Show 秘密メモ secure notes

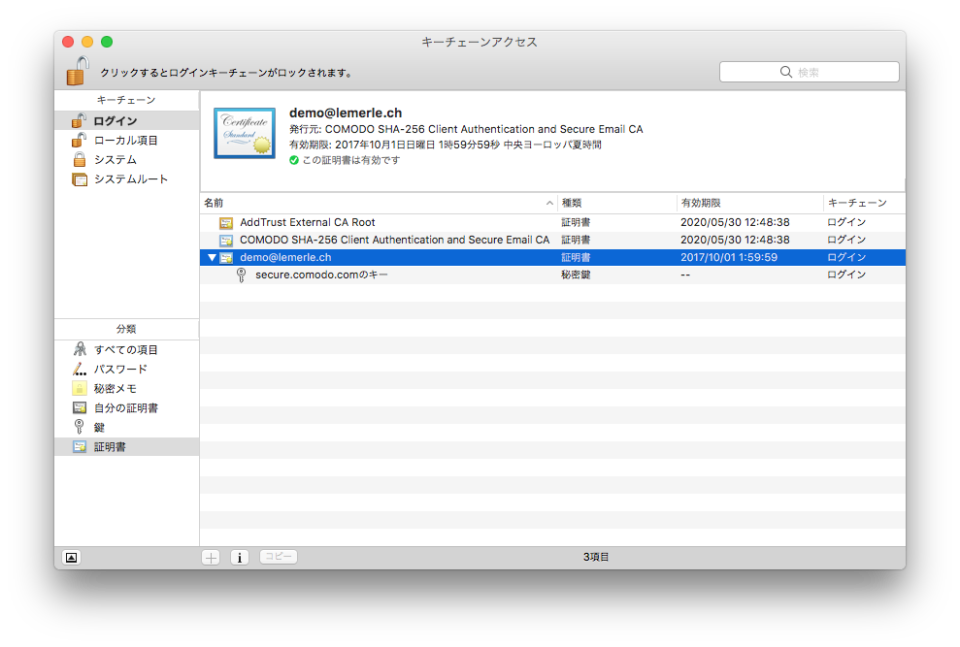pos(115,388)
